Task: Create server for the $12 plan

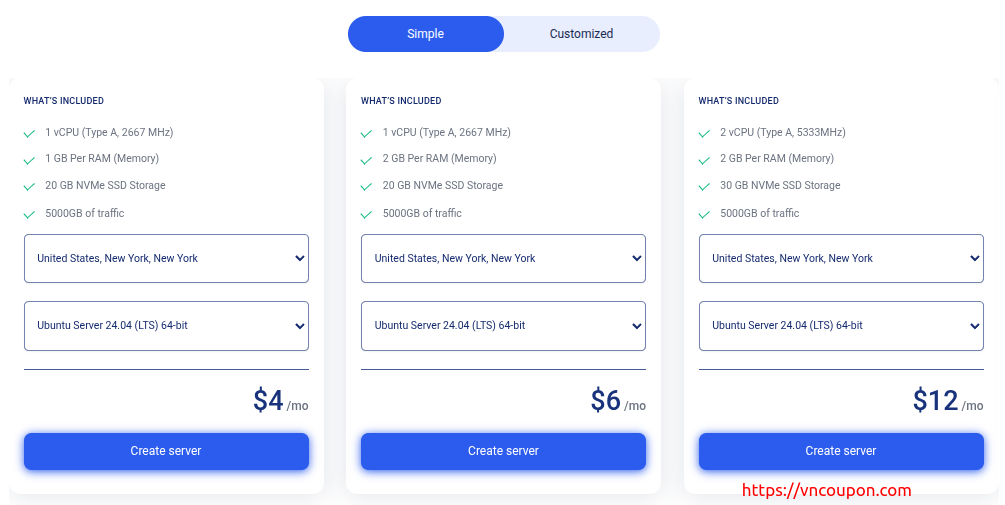Action: click(841, 451)
